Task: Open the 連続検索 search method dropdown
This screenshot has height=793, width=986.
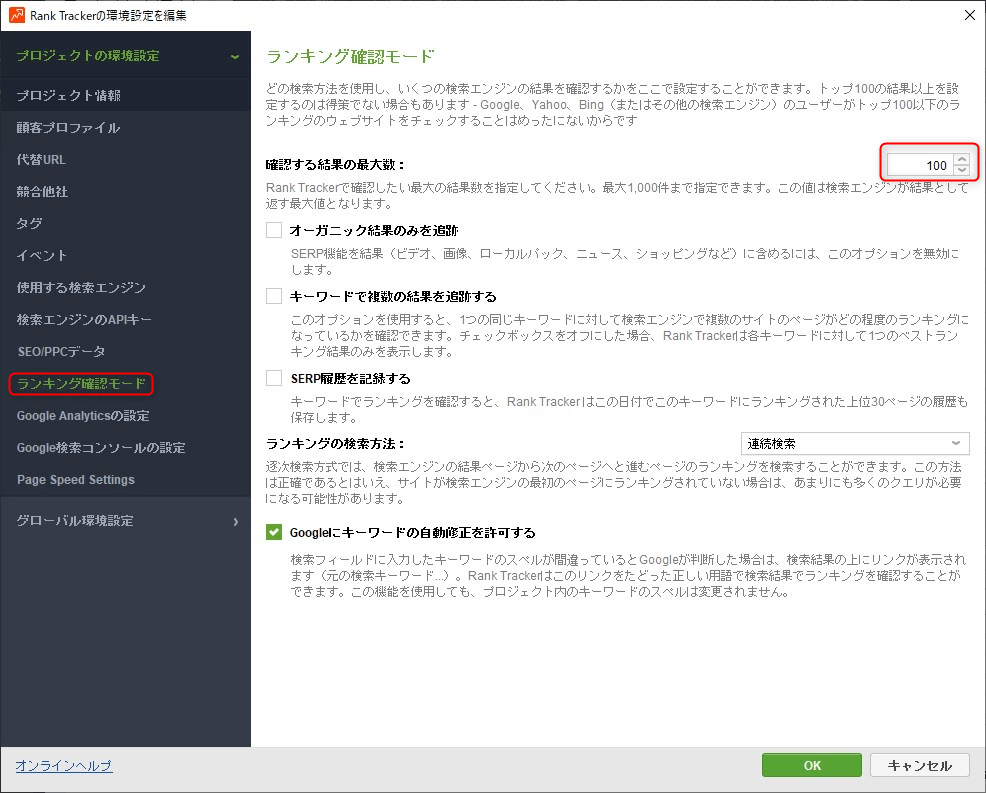Action: (x=854, y=443)
